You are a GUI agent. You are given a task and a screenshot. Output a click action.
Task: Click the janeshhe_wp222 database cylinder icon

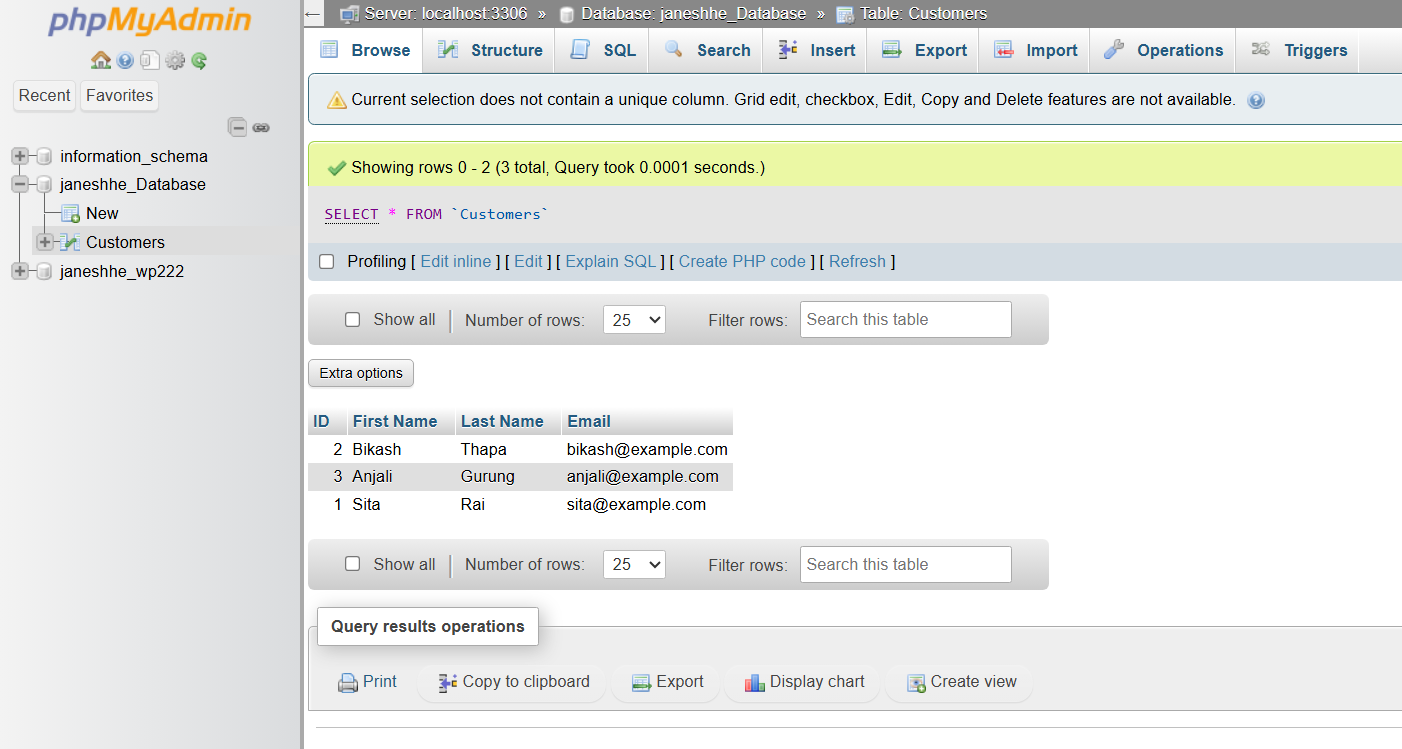[x=43, y=271]
